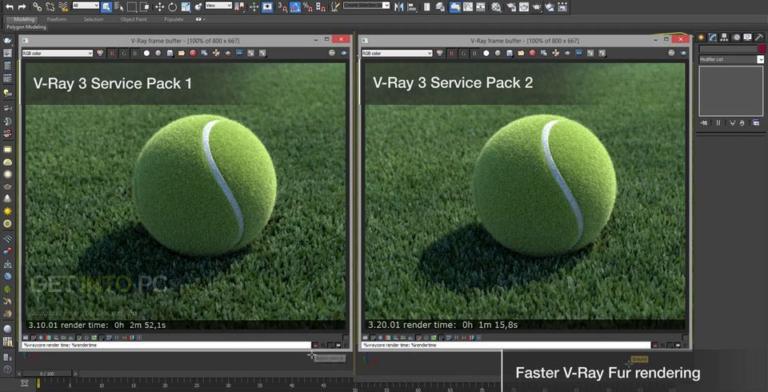The height and width of the screenshot is (392, 768).
Task: Open Curve Editor from main toolbar
Action: (468, 7)
